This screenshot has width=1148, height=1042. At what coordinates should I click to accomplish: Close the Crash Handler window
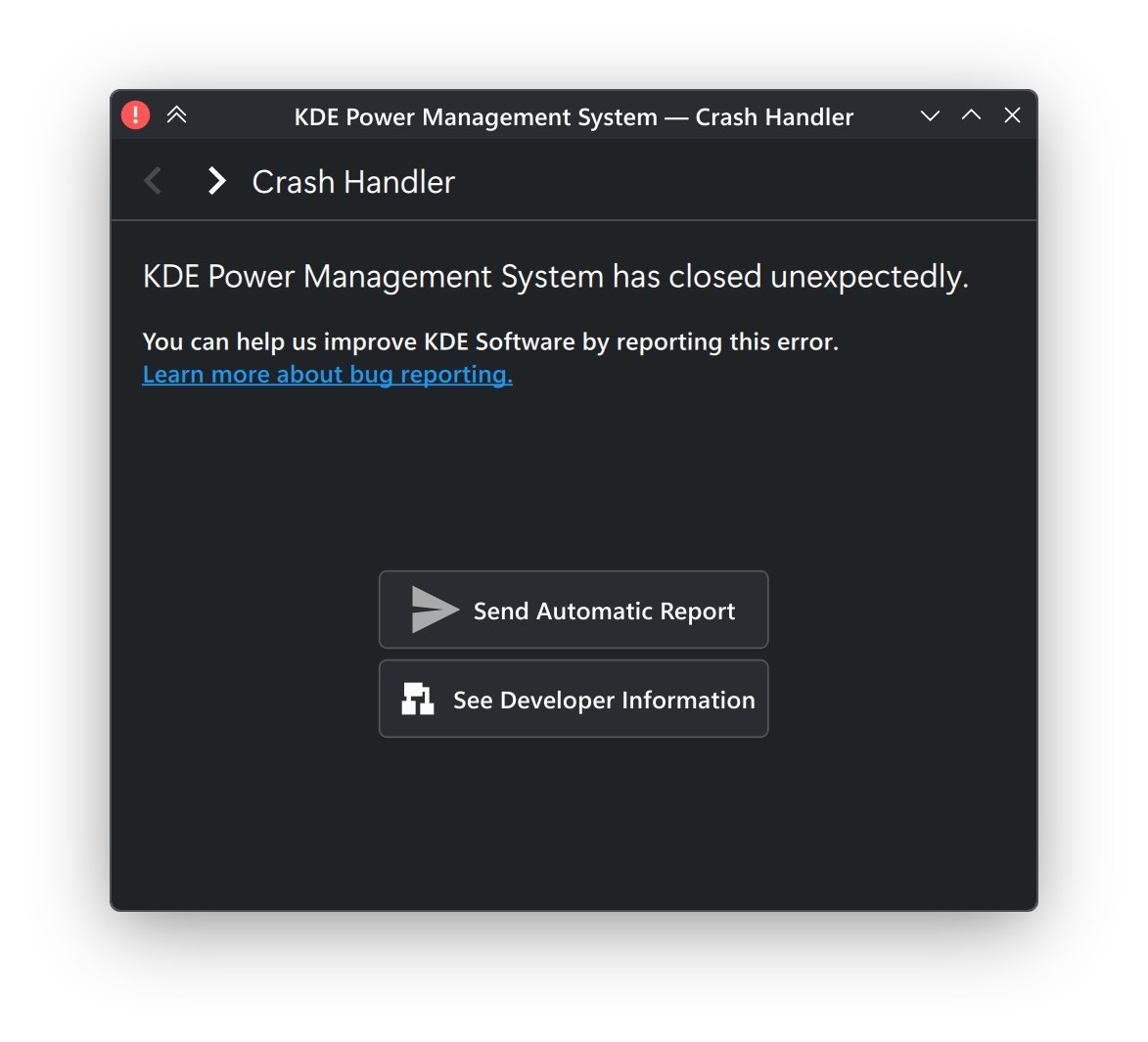coord(1012,115)
